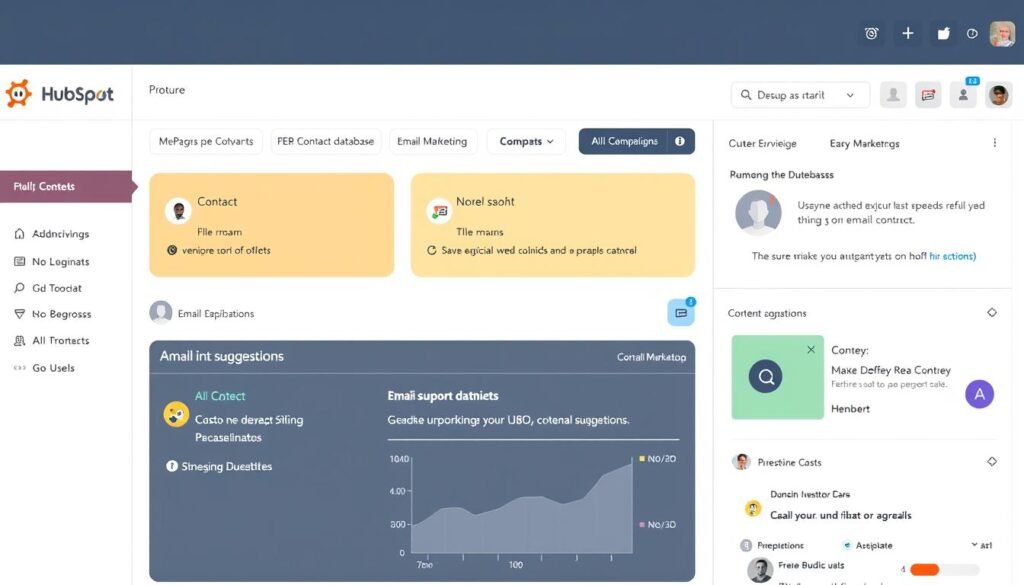Switch to the Email Marketing tab

click(432, 141)
